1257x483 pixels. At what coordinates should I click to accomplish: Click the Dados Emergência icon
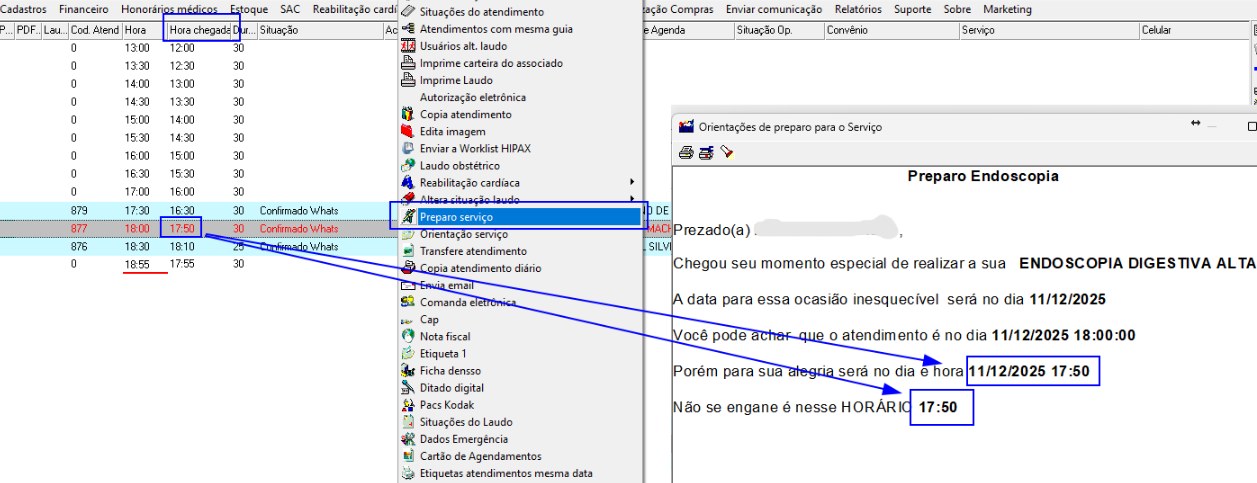pos(407,439)
